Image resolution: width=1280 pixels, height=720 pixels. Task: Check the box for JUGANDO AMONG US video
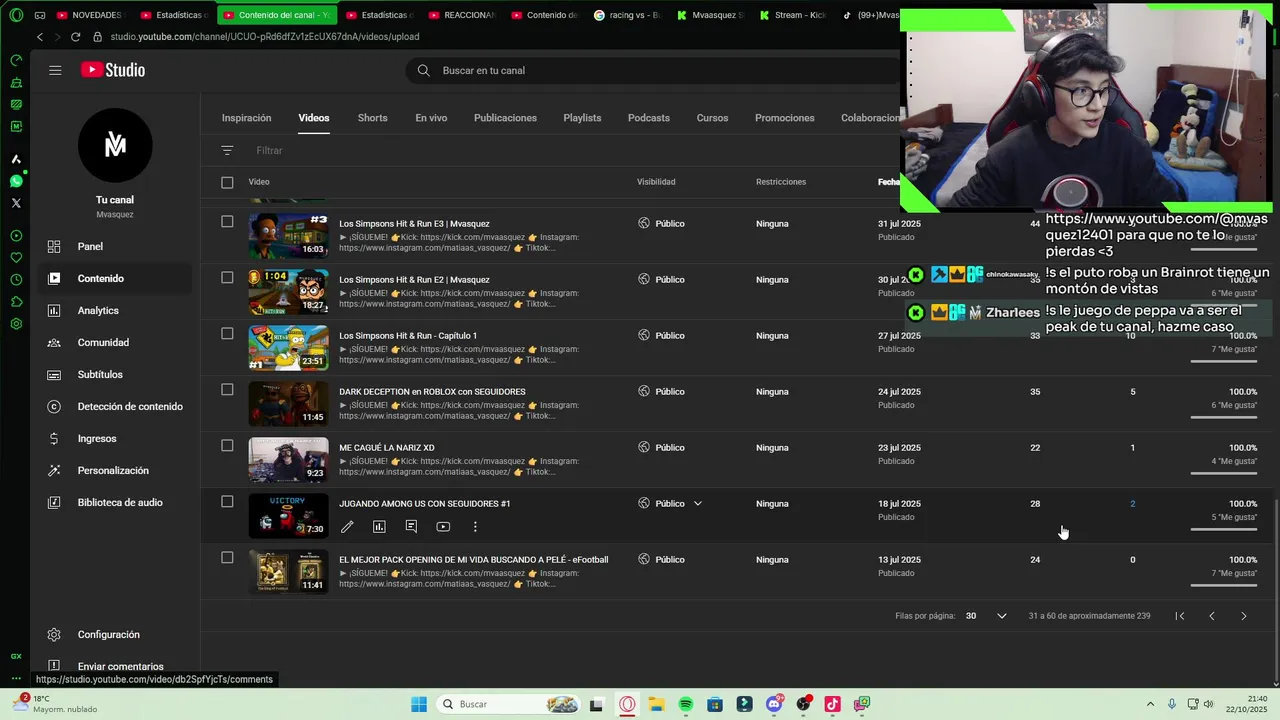227,502
